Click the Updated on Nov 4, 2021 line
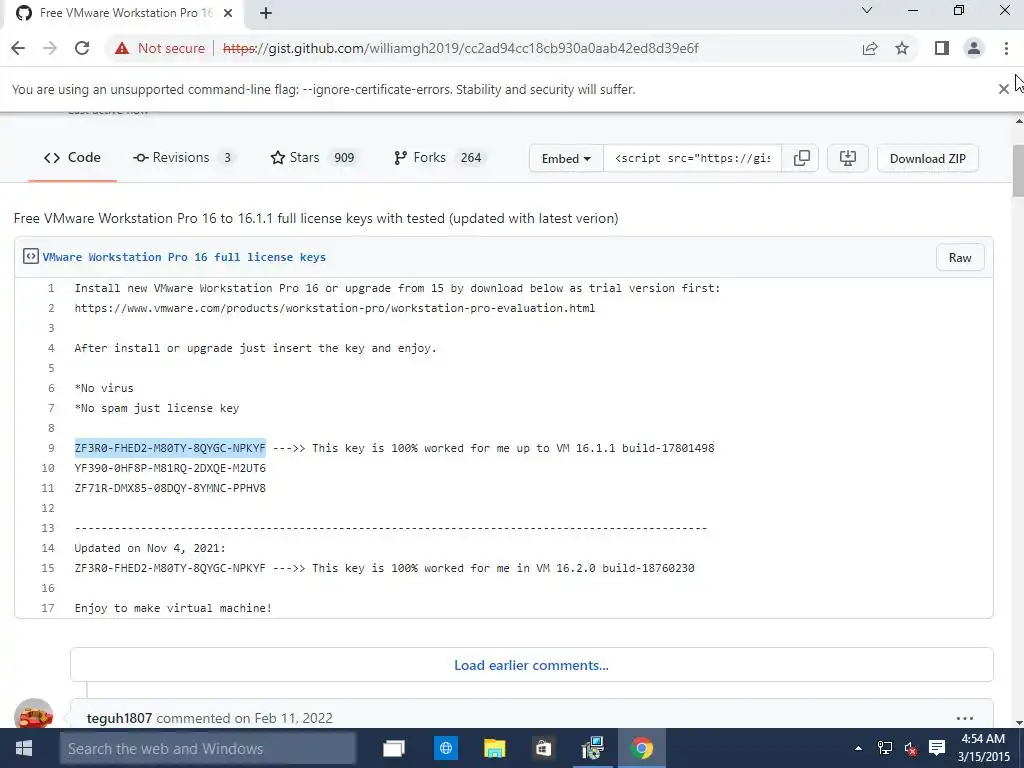The image size is (1024, 768). pyautogui.click(x=150, y=548)
